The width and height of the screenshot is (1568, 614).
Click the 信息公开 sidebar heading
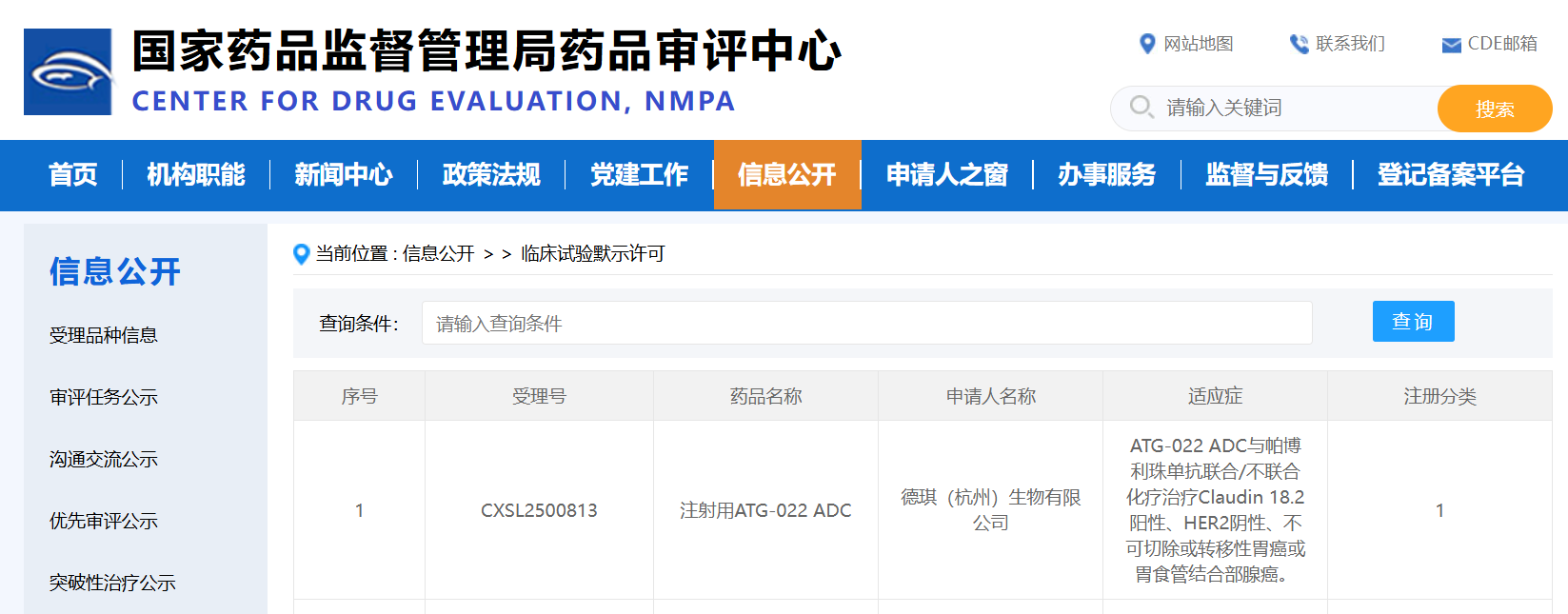tap(115, 271)
